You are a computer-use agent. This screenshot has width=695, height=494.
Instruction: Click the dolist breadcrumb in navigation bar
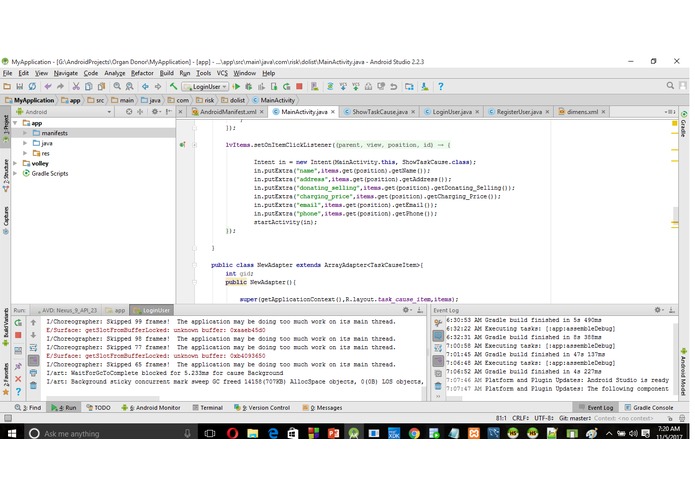click(x=233, y=100)
